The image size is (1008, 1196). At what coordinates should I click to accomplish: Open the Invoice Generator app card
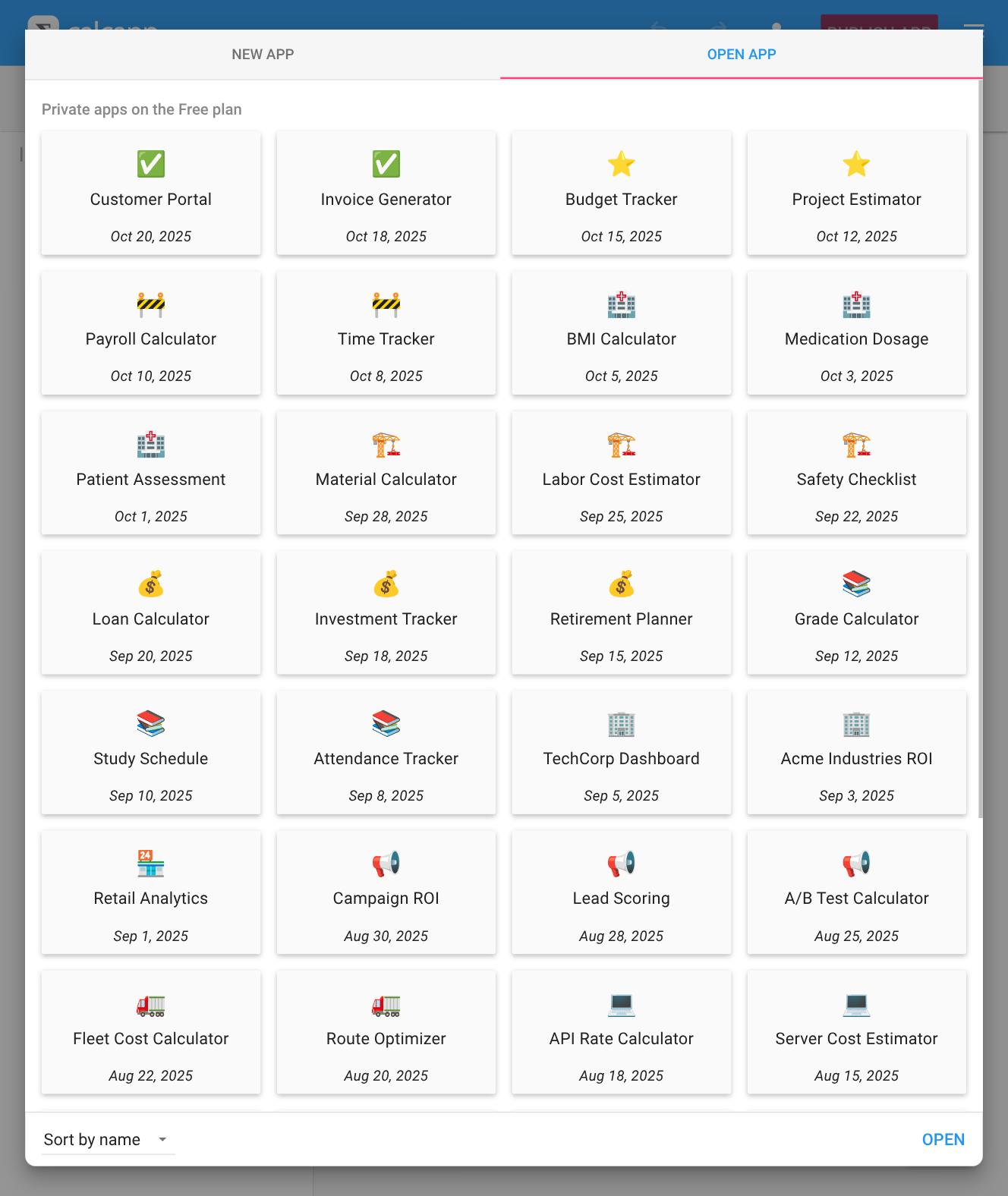(386, 193)
